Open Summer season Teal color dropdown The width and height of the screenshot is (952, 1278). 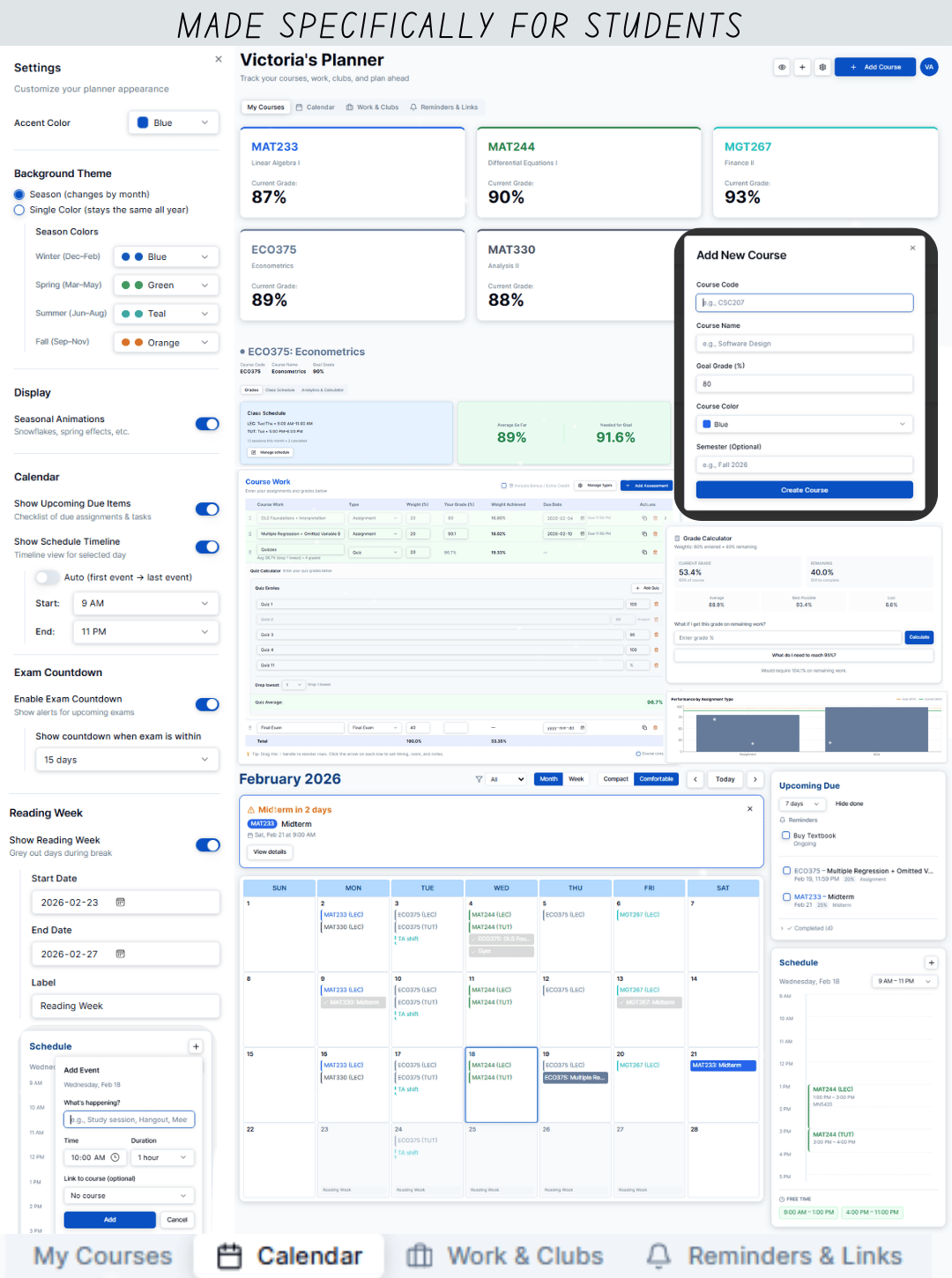point(167,314)
